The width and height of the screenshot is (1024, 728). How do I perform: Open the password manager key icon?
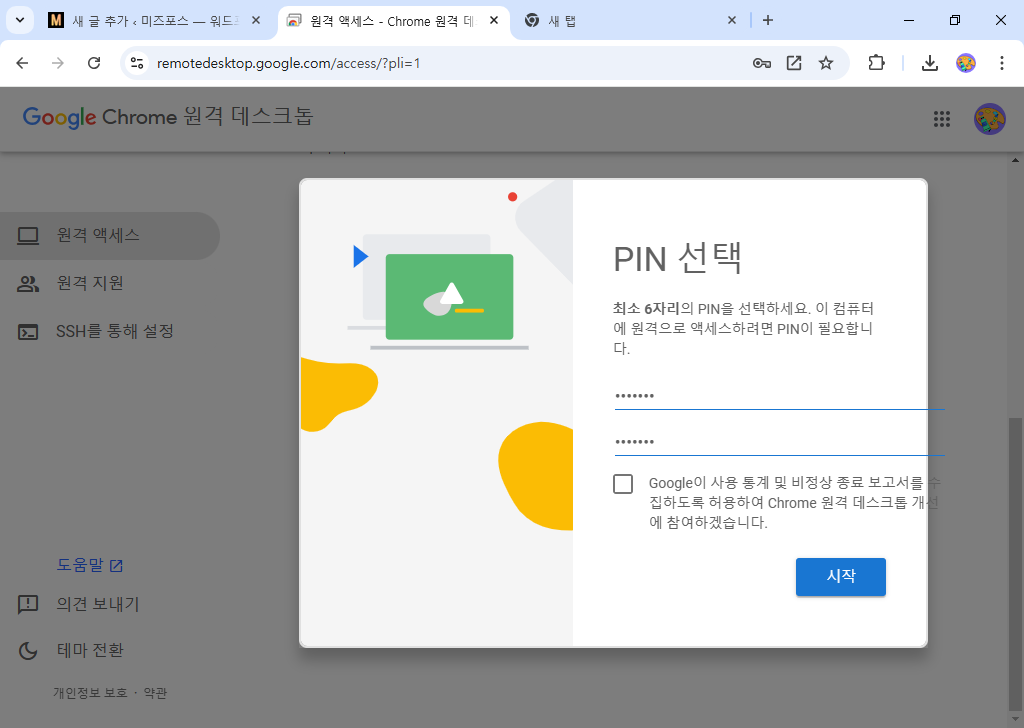761,63
